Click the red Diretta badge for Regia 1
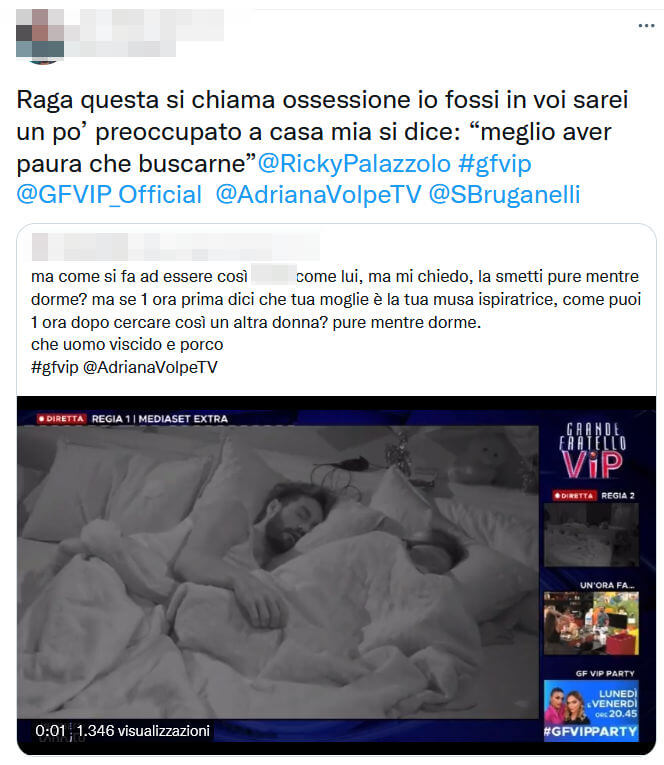 pyautogui.click(x=61, y=419)
